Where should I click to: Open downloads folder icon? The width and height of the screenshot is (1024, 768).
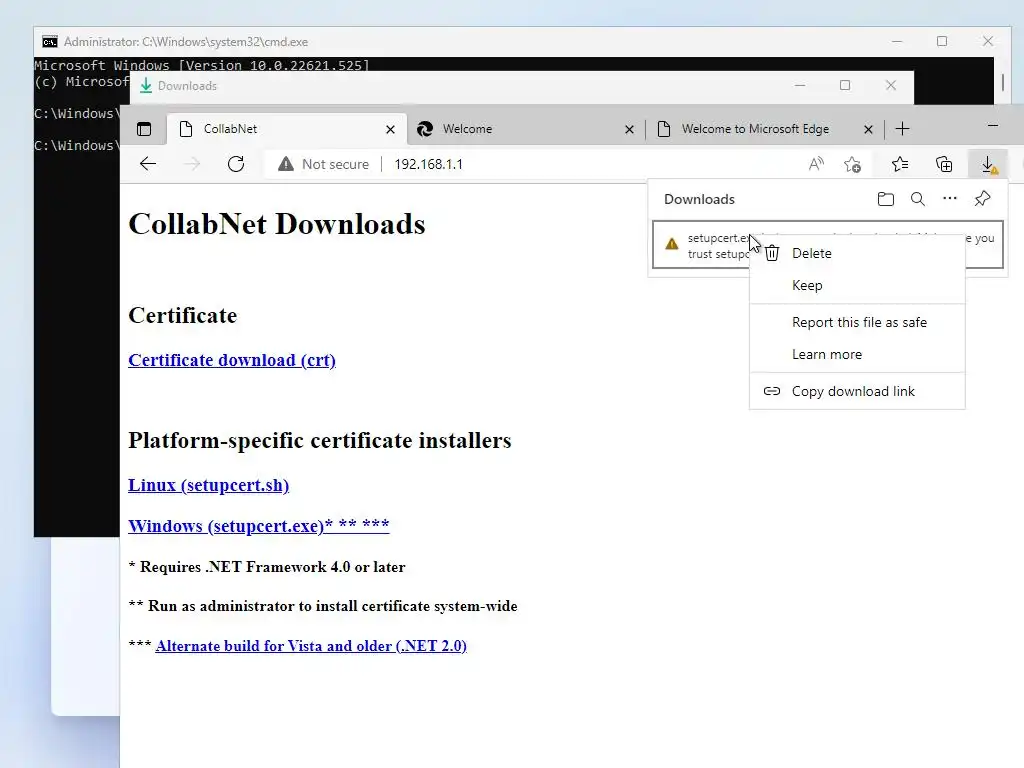pyautogui.click(x=886, y=199)
